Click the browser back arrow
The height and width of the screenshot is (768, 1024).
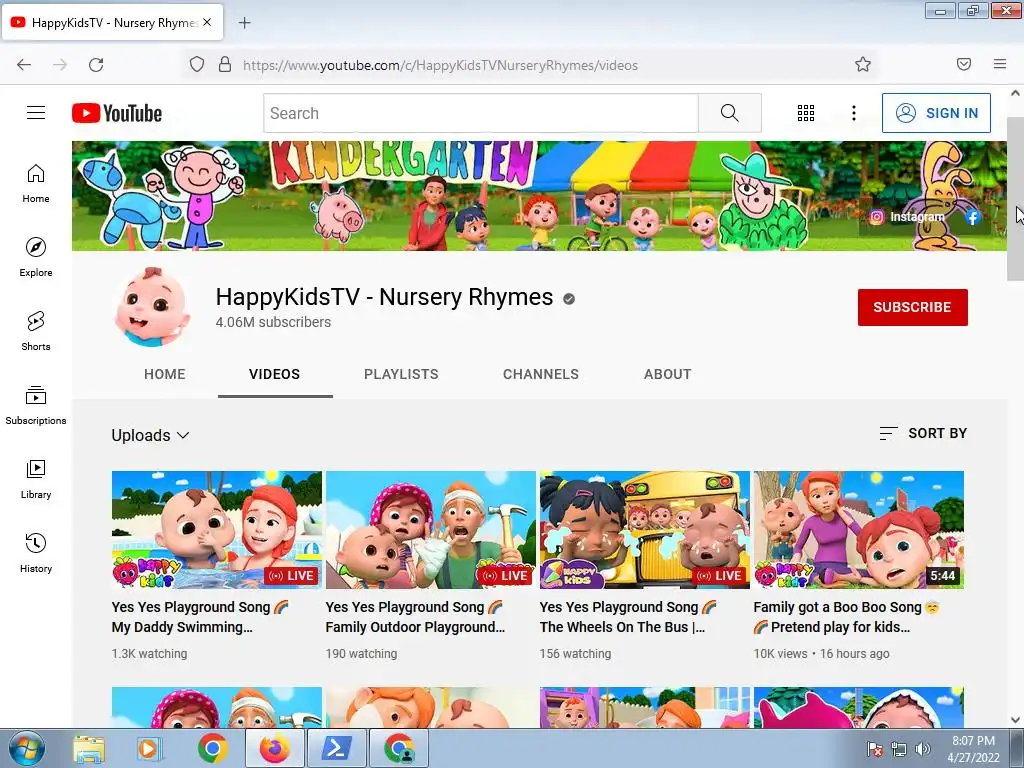pos(24,65)
